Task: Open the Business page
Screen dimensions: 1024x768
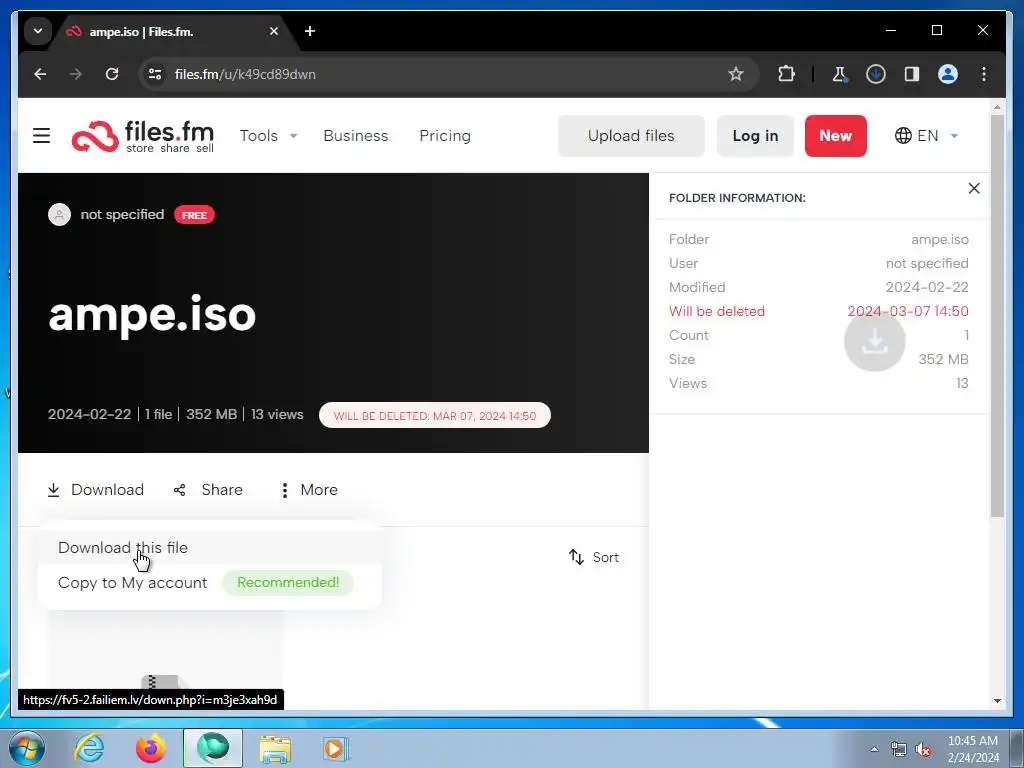Action: tap(356, 136)
